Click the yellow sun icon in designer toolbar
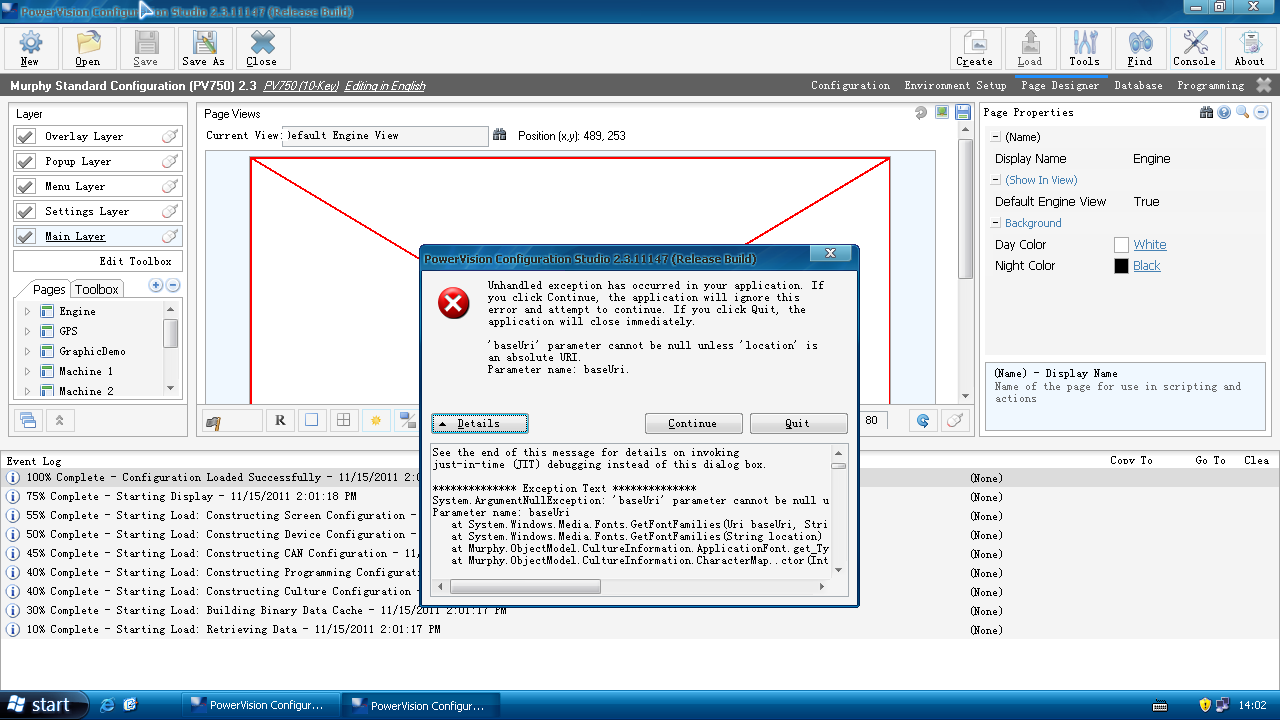 [x=376, y=420]
